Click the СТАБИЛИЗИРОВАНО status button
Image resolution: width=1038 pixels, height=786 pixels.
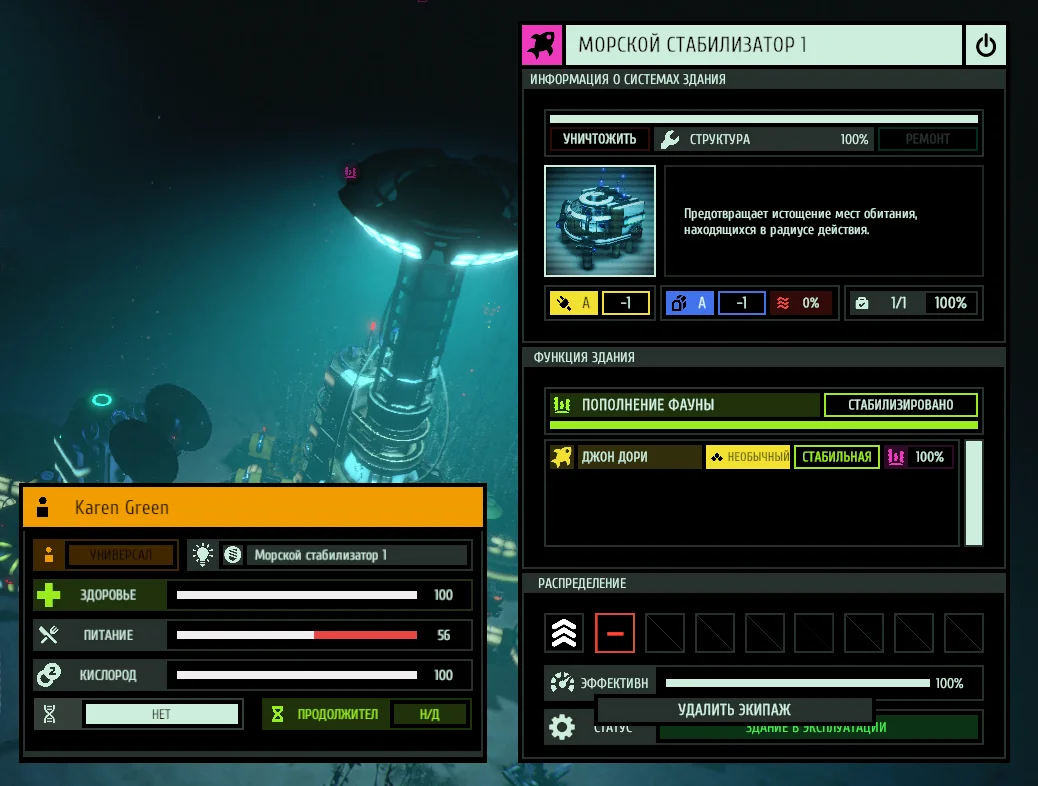[x=900, y=405]
